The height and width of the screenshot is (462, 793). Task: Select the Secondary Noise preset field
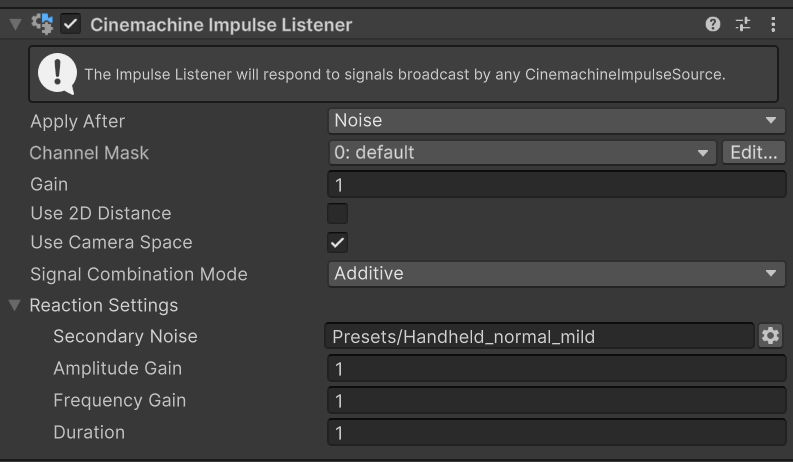(x=539, y=336)
